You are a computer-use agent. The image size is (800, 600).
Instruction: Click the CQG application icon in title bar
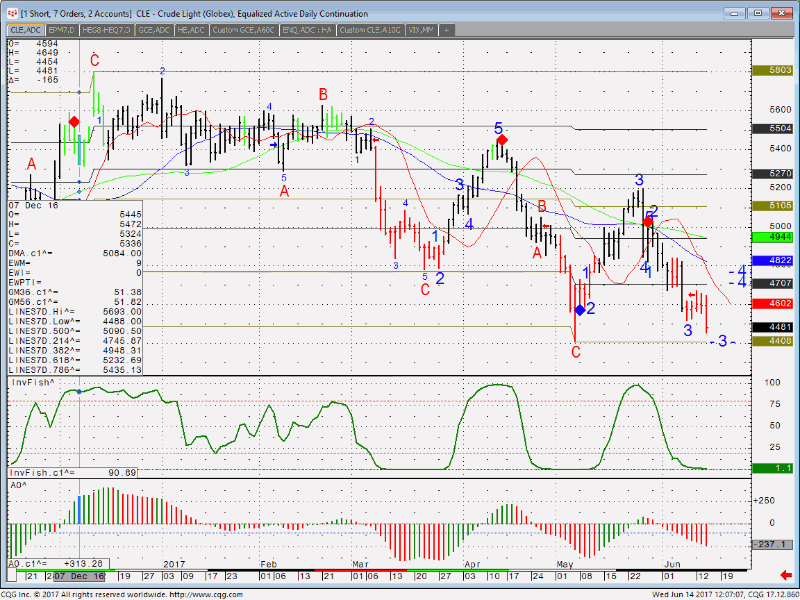point(12,13)
